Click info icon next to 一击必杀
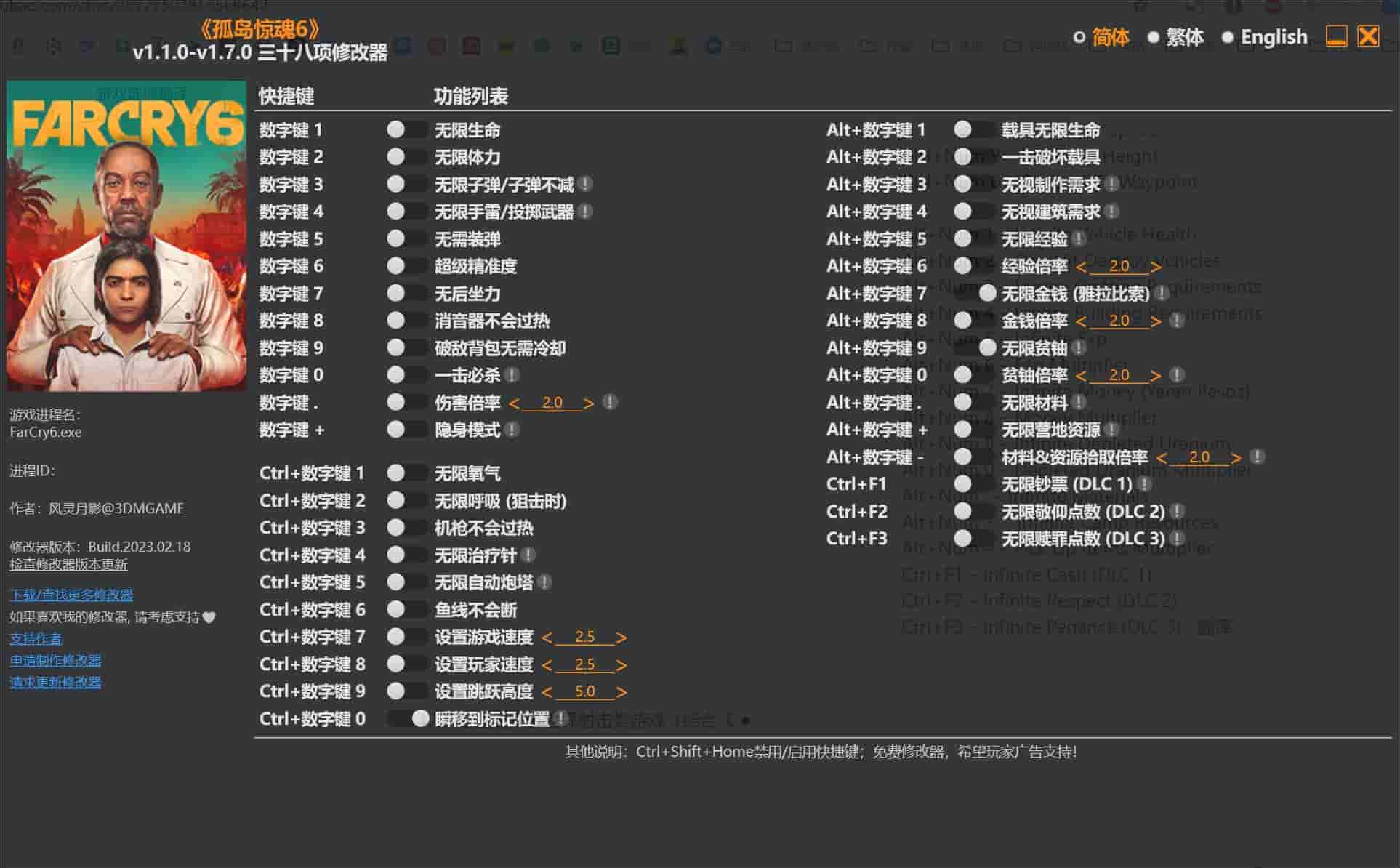Image resolution: width=1400 pixels, height=868 pixels. (x=512, y=375)
